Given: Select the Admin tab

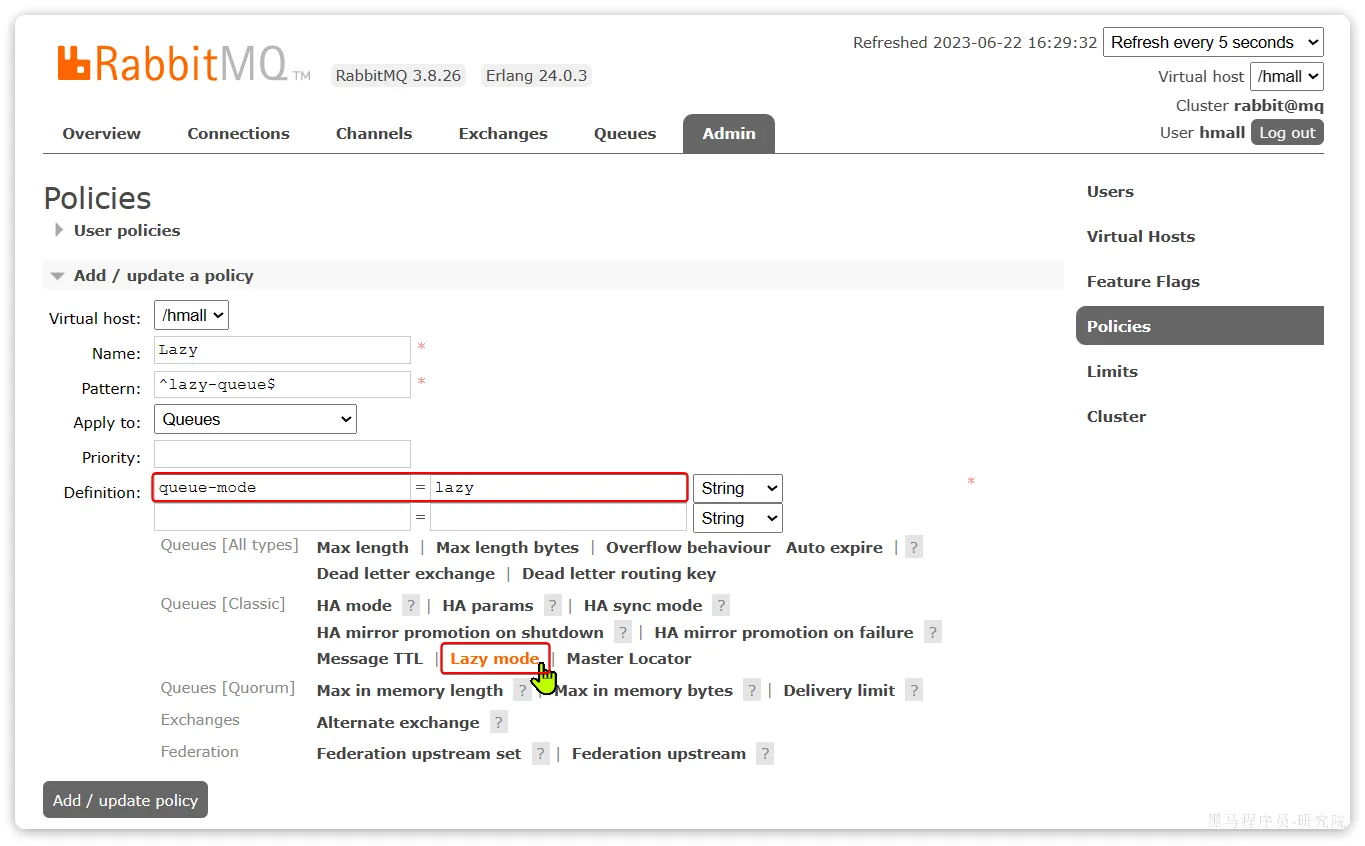Looking at the screenshot, I should point(729,133).
